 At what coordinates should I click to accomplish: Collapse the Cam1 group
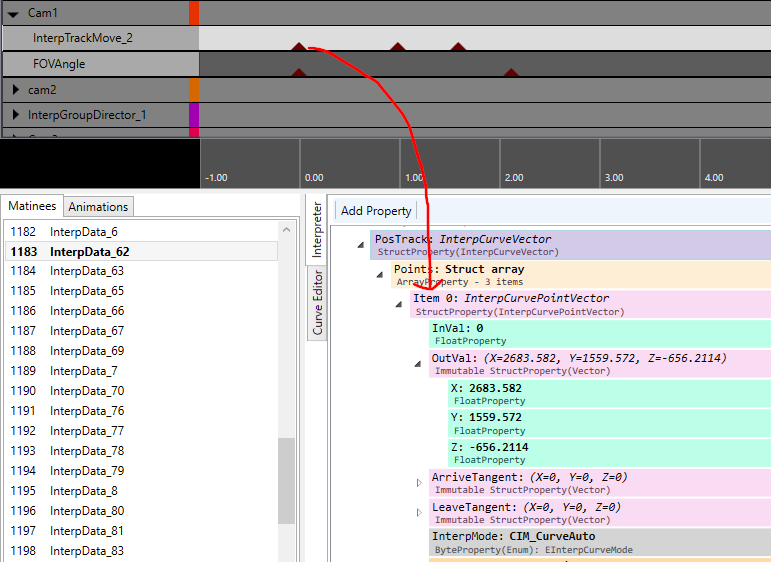pos(13,14)
